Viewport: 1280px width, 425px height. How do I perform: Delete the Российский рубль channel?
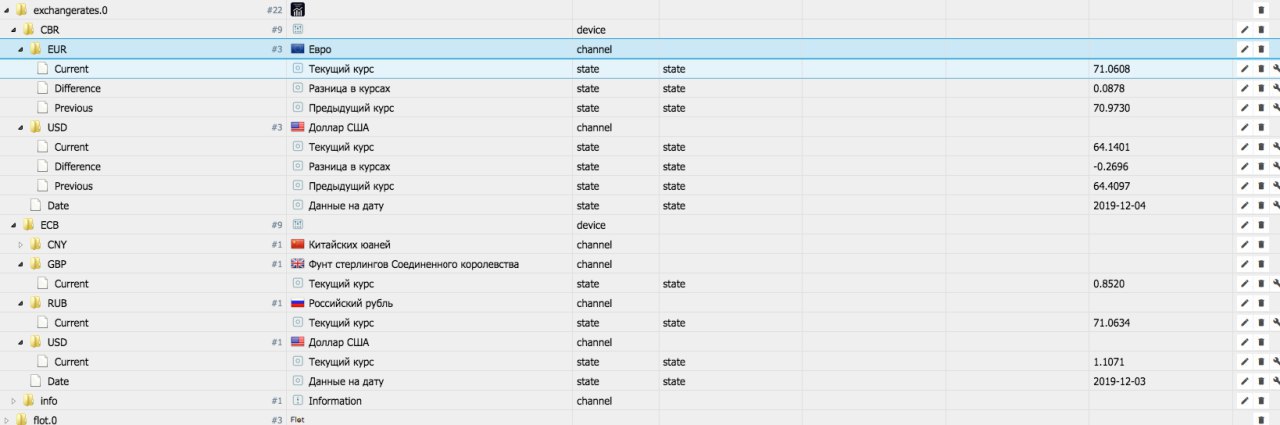coord(1261,303)
